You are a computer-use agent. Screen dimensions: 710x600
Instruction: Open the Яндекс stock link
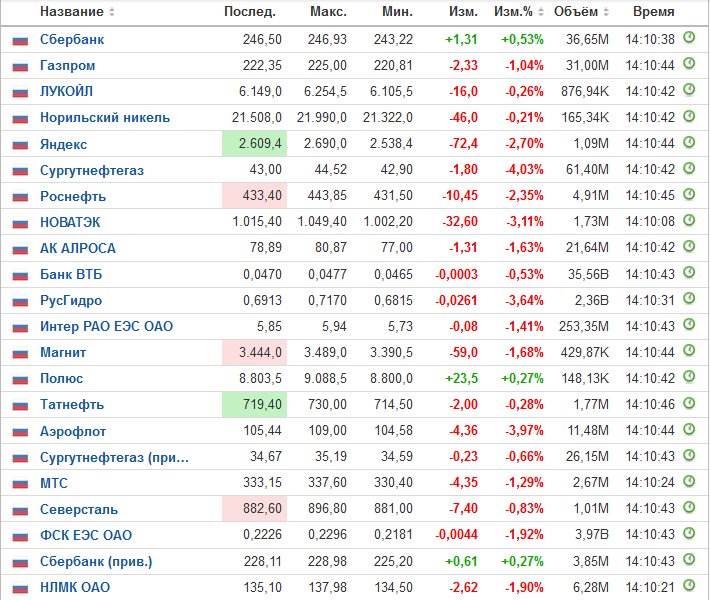[x=63, y=144]
